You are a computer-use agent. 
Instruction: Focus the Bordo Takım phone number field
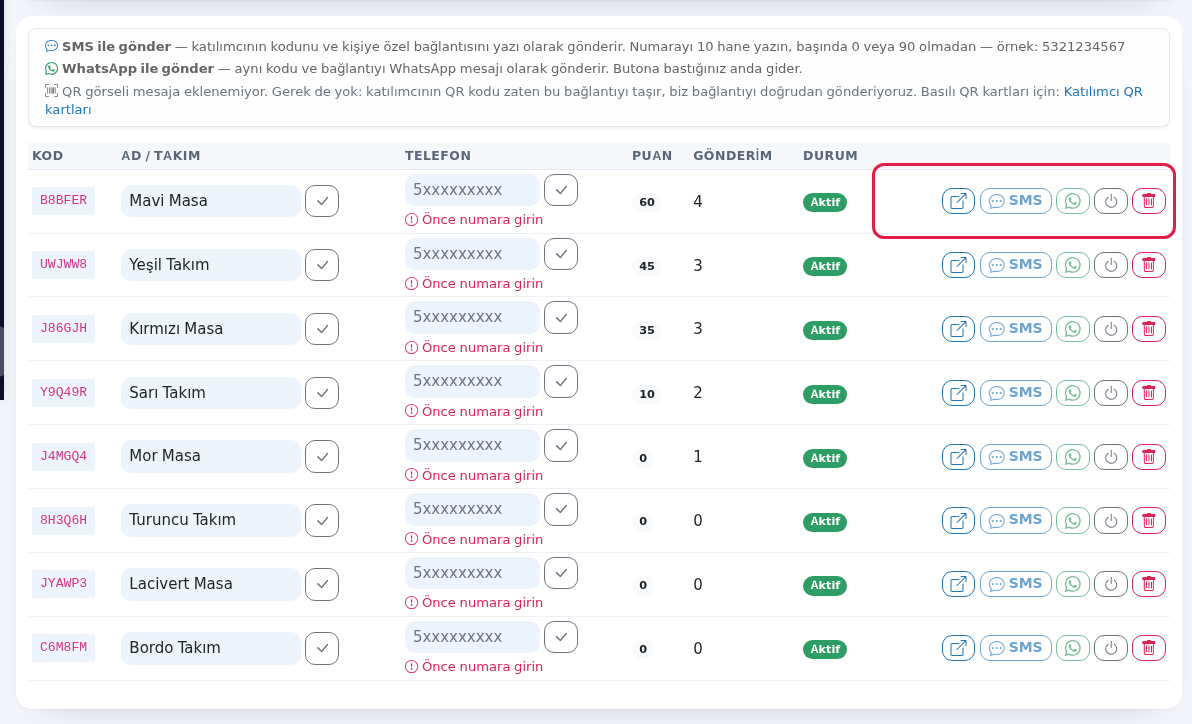(472, 637)
